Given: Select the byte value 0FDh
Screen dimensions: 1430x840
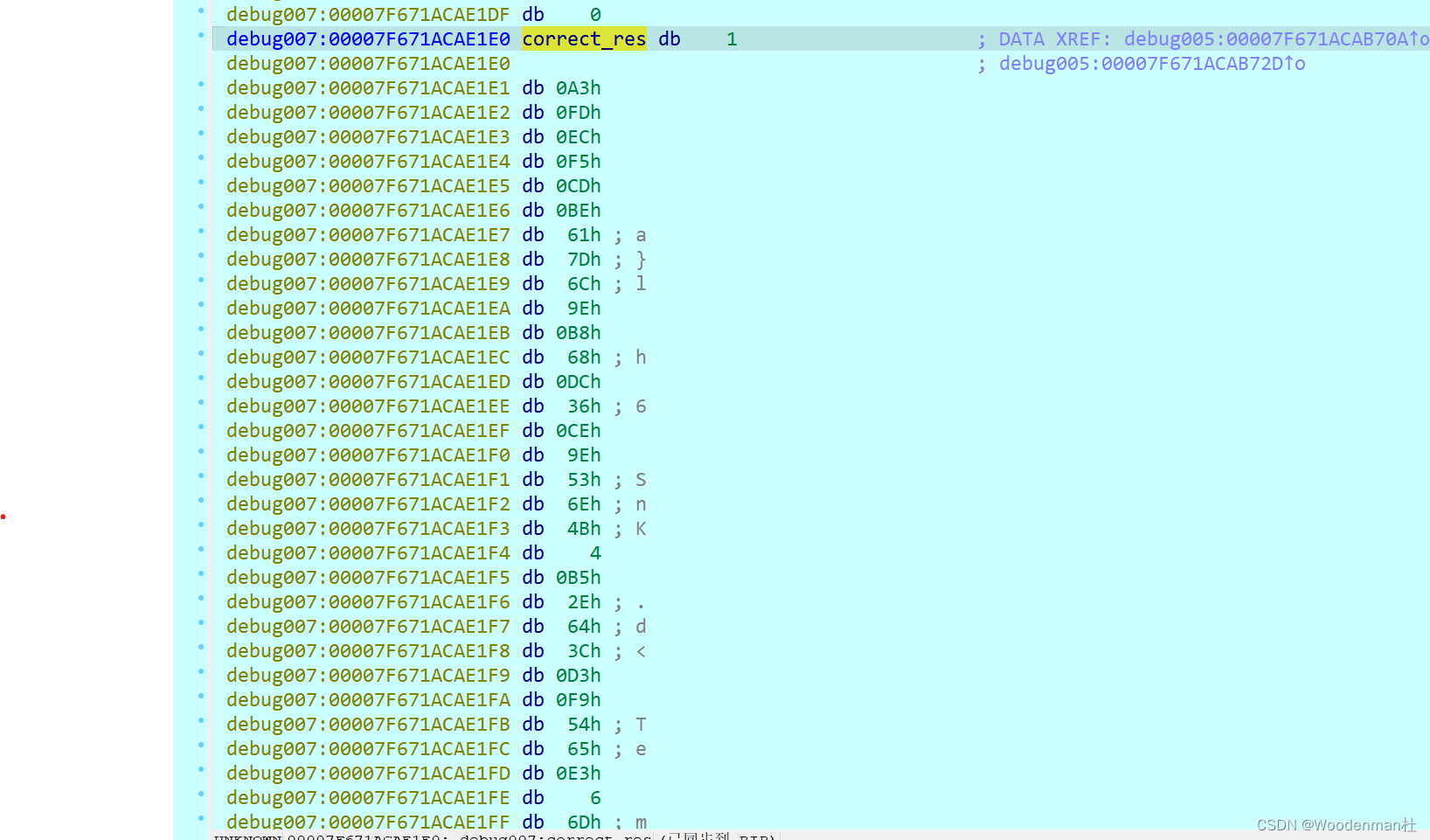Looking at the screenshot, I should pos(579,113).
